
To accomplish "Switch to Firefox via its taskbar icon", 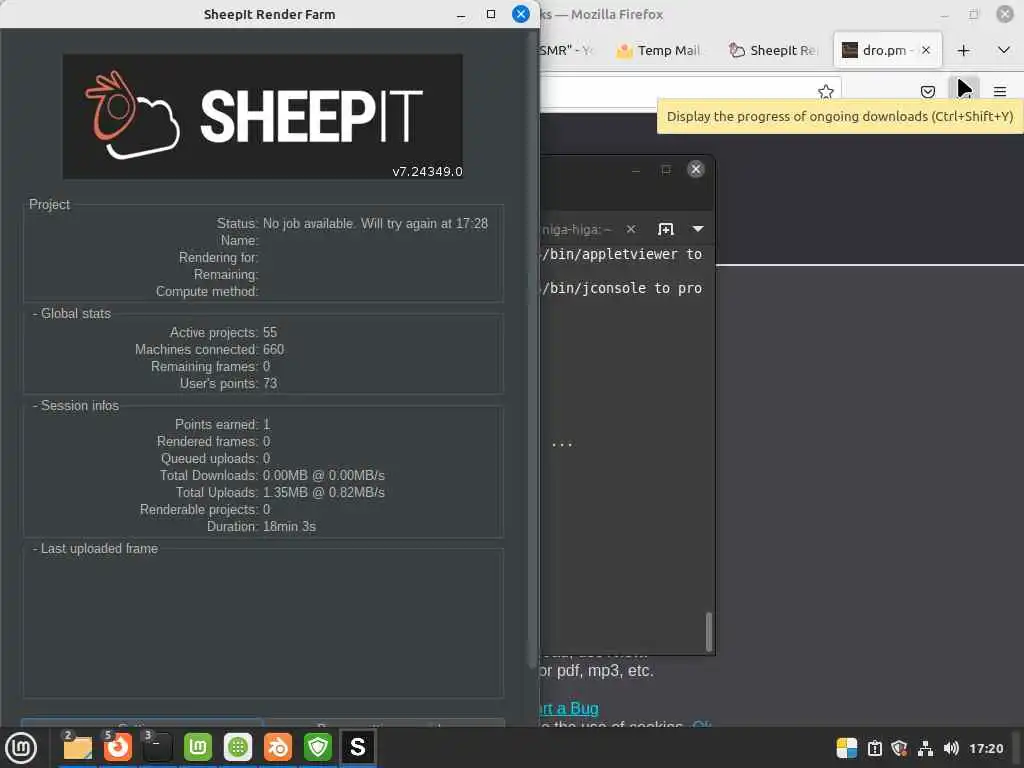I will tap(118, 747).
